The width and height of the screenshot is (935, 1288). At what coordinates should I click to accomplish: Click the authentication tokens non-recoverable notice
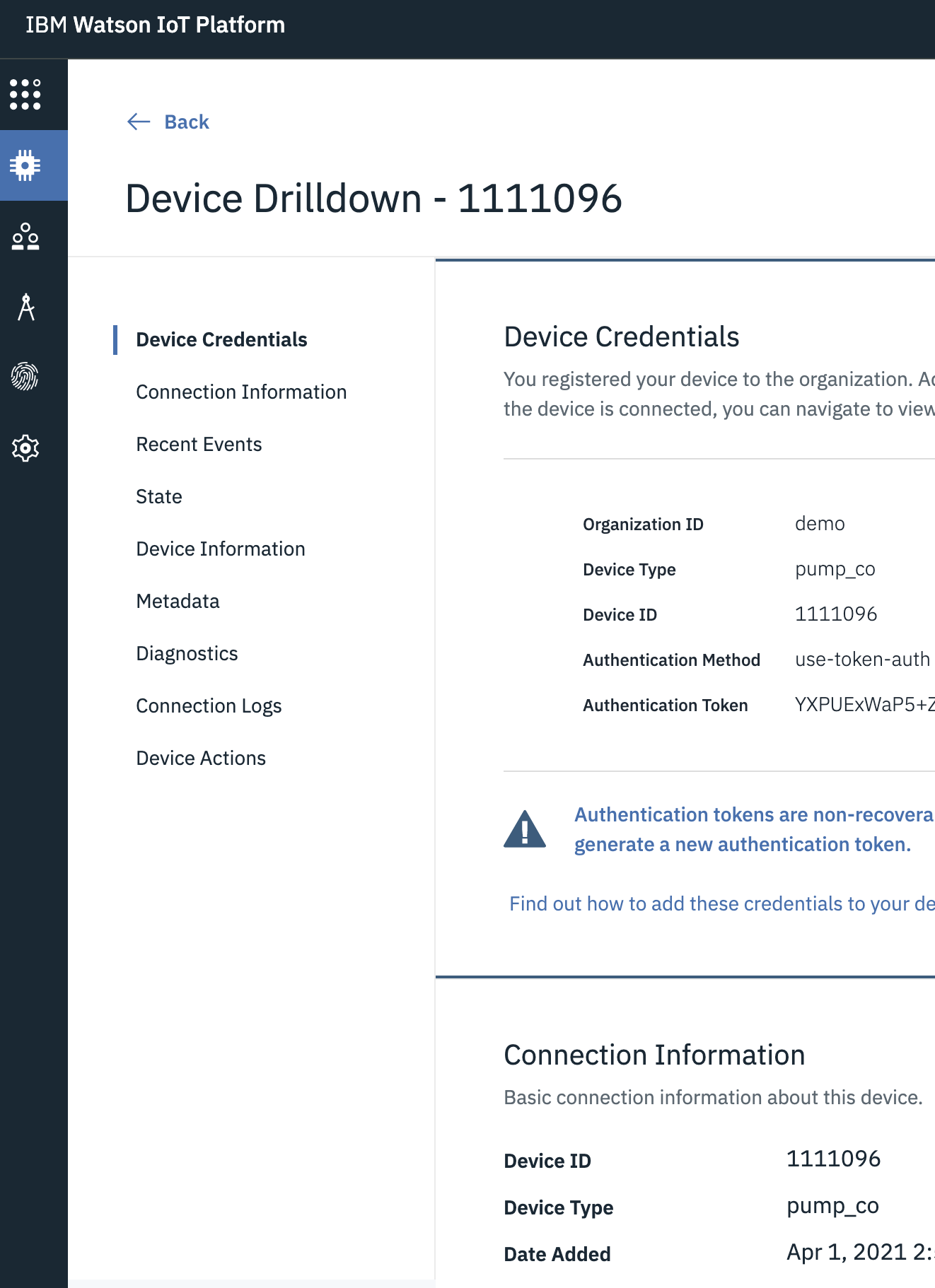tap(754, 829)
